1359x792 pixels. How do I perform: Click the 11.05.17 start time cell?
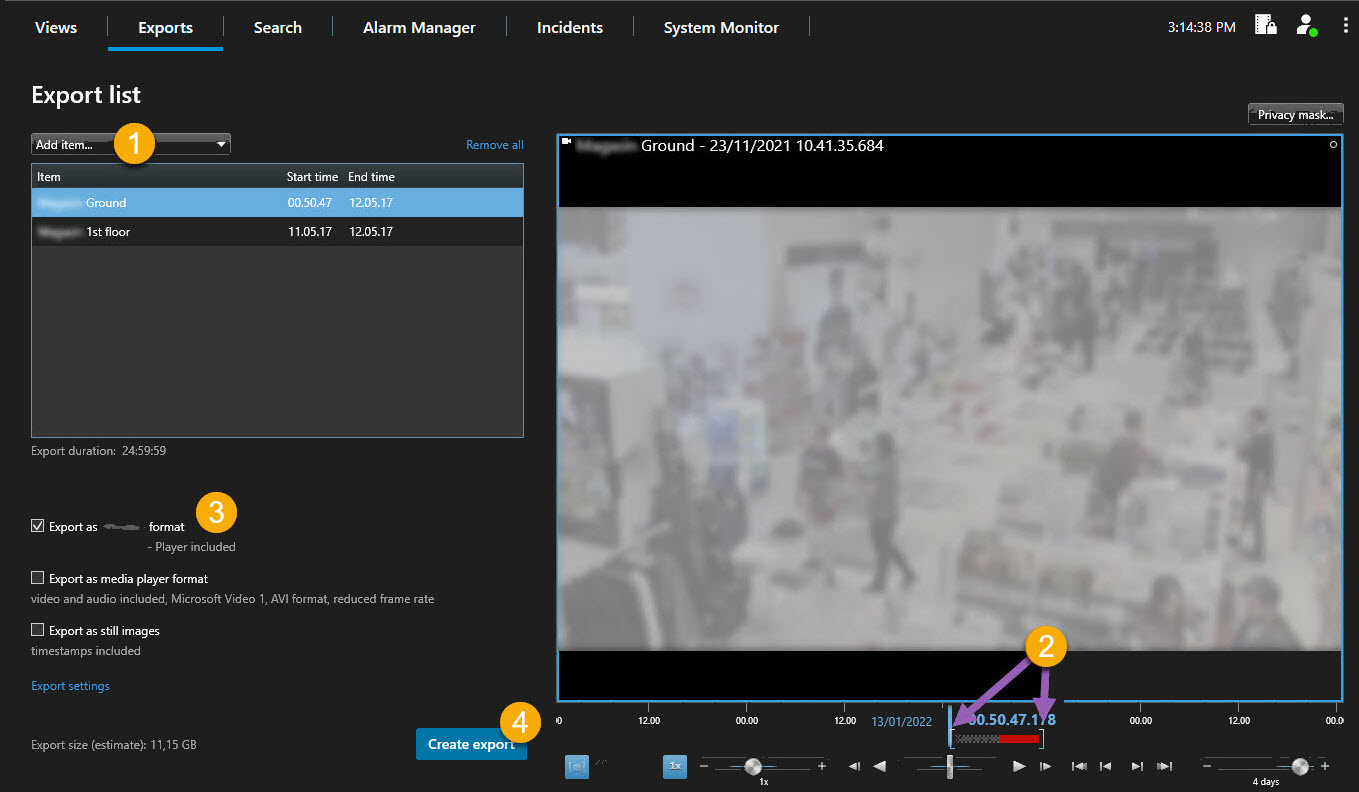tap(309, 232)
